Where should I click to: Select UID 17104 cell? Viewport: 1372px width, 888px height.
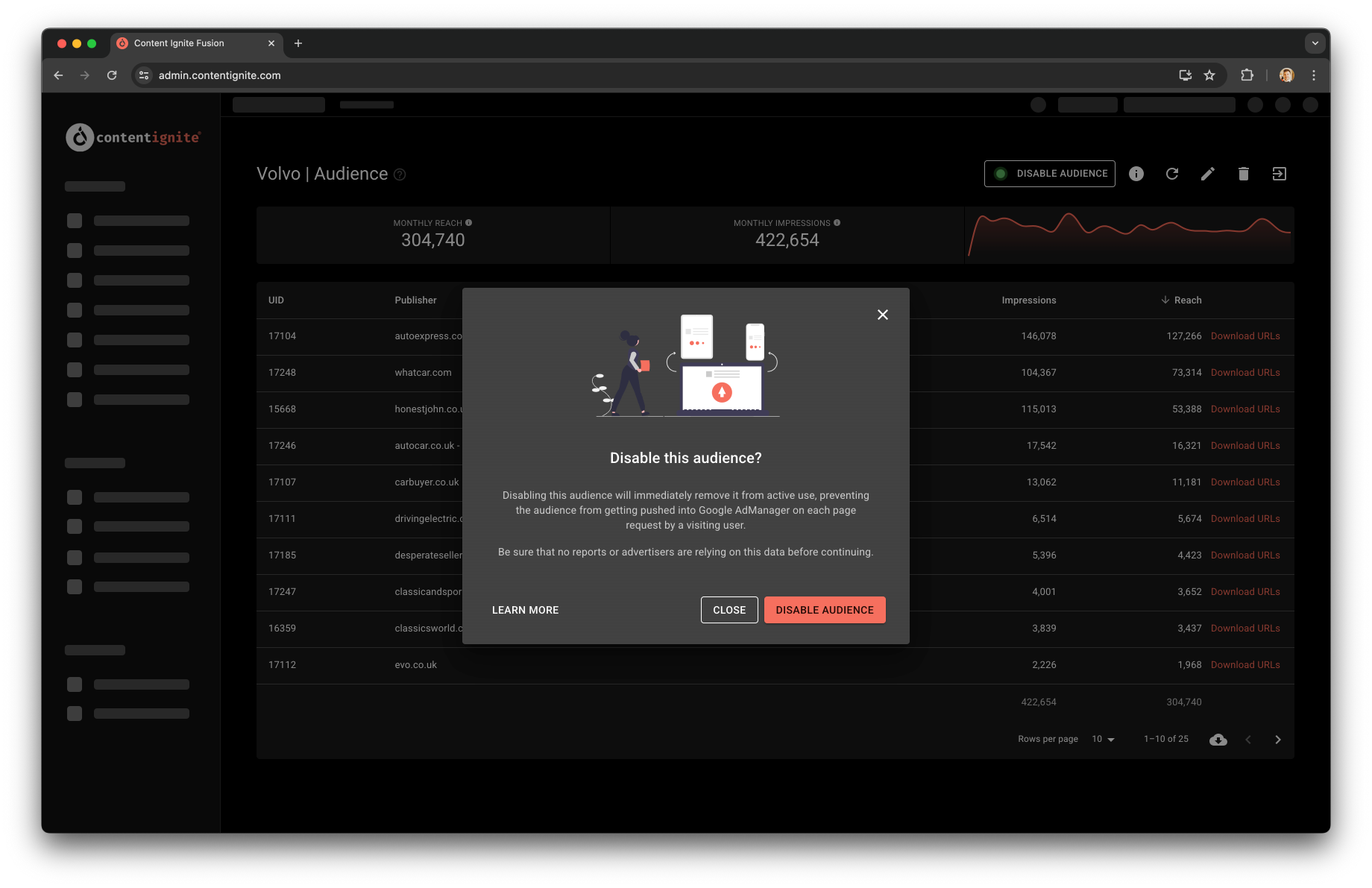(282, 336)
